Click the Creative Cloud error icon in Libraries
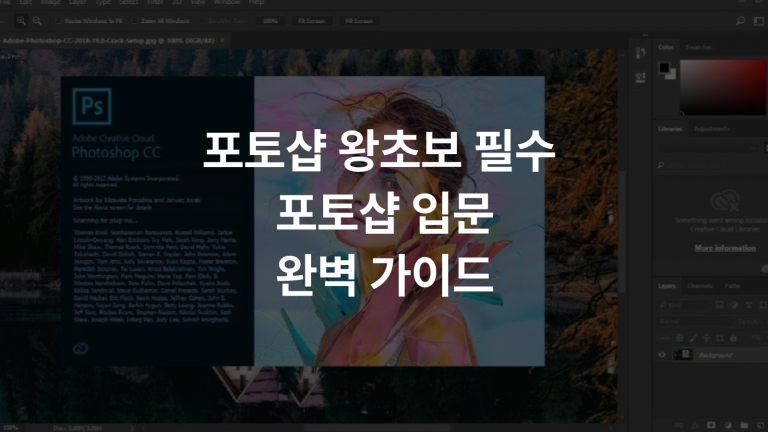Screen dimensions: 768x432 pyautogui.click(x=725, y=201)
